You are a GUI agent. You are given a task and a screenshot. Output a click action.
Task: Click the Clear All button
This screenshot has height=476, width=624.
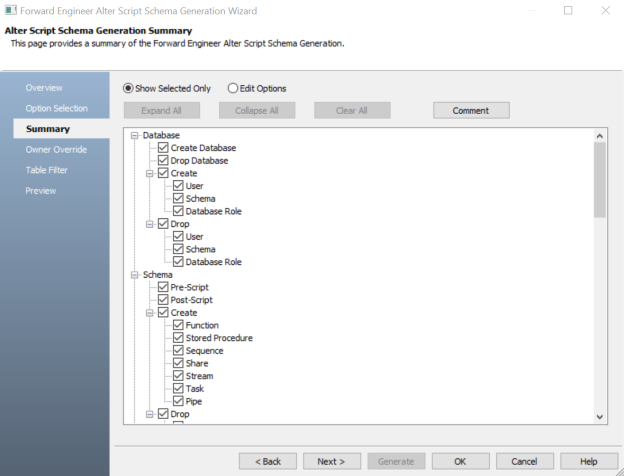point(352,111)
